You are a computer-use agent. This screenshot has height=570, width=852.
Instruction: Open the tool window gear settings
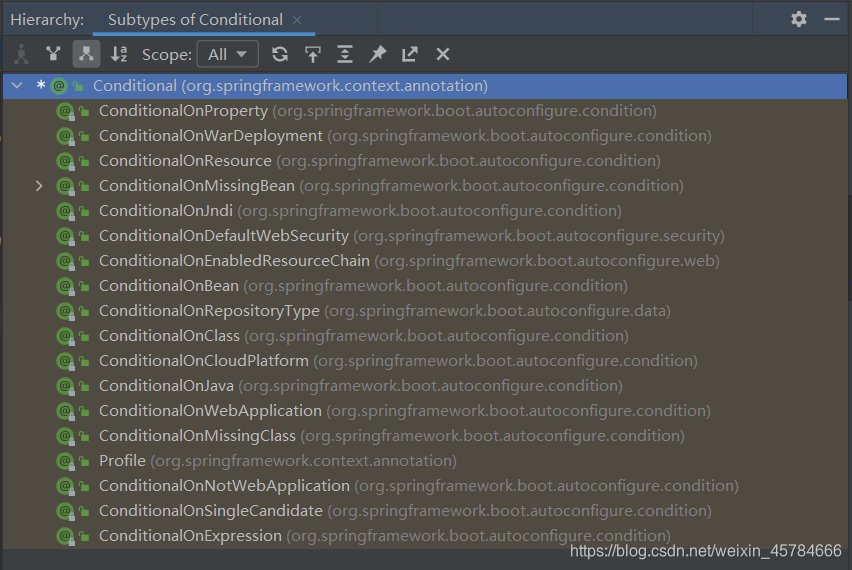pos(799,19)
